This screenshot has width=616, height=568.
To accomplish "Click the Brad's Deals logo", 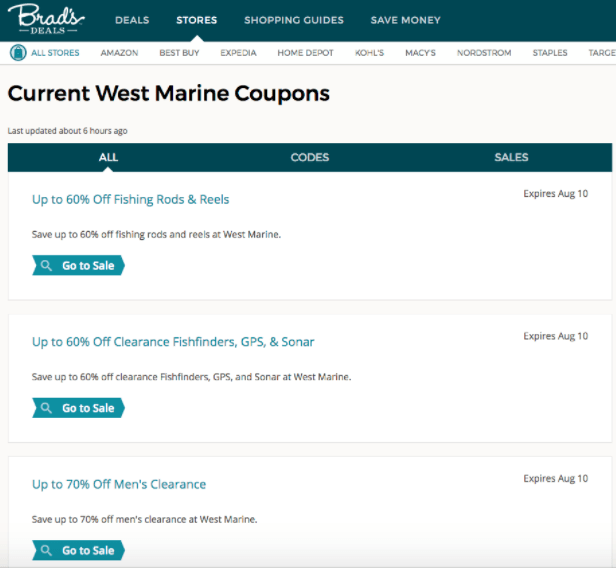I will coord(49,19).
